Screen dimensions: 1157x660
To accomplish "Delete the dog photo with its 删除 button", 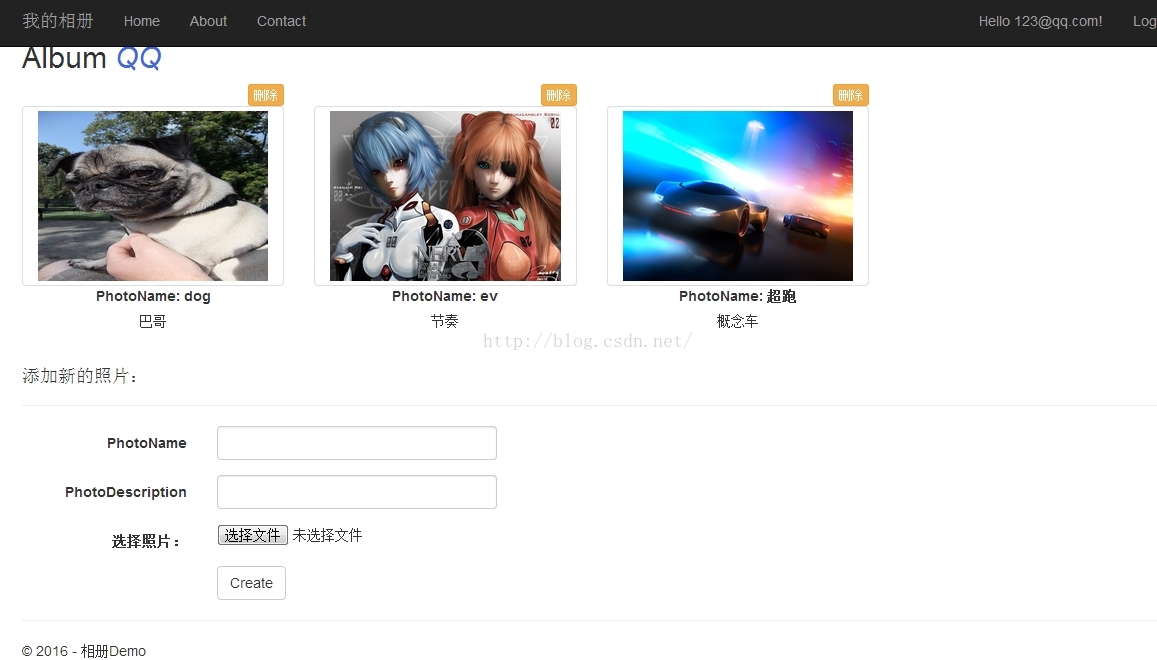I will tap(266, 95).
